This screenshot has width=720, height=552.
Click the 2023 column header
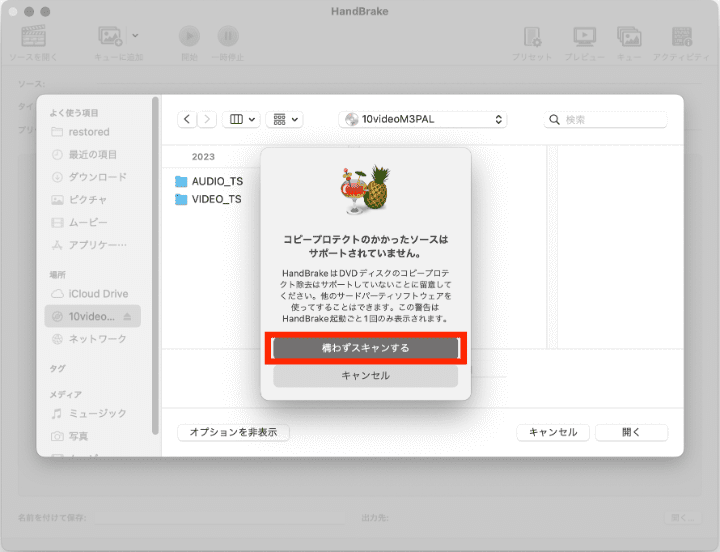pos(203,157)
